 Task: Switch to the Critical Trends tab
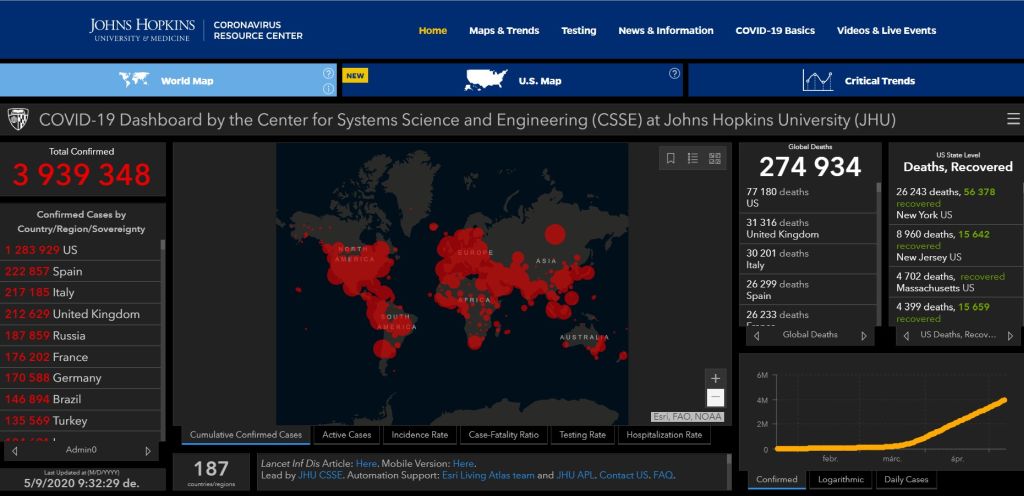[856, 80]
